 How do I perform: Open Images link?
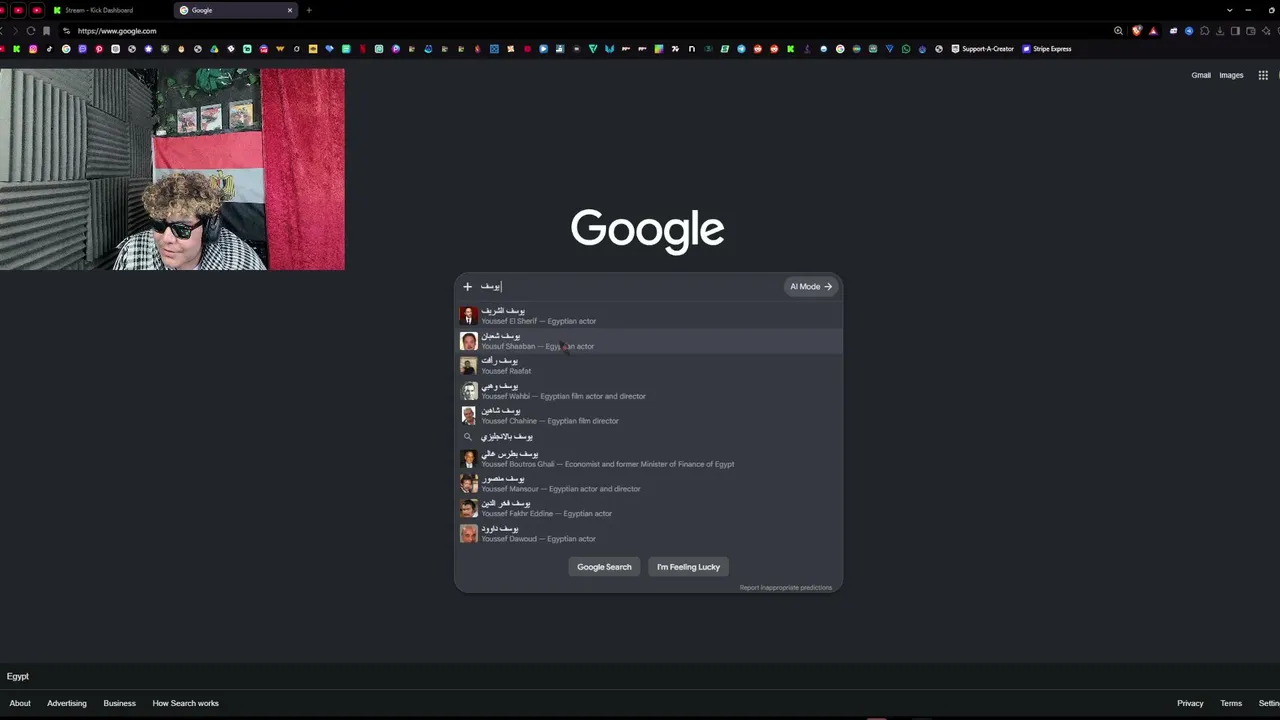click(1231, 75)
